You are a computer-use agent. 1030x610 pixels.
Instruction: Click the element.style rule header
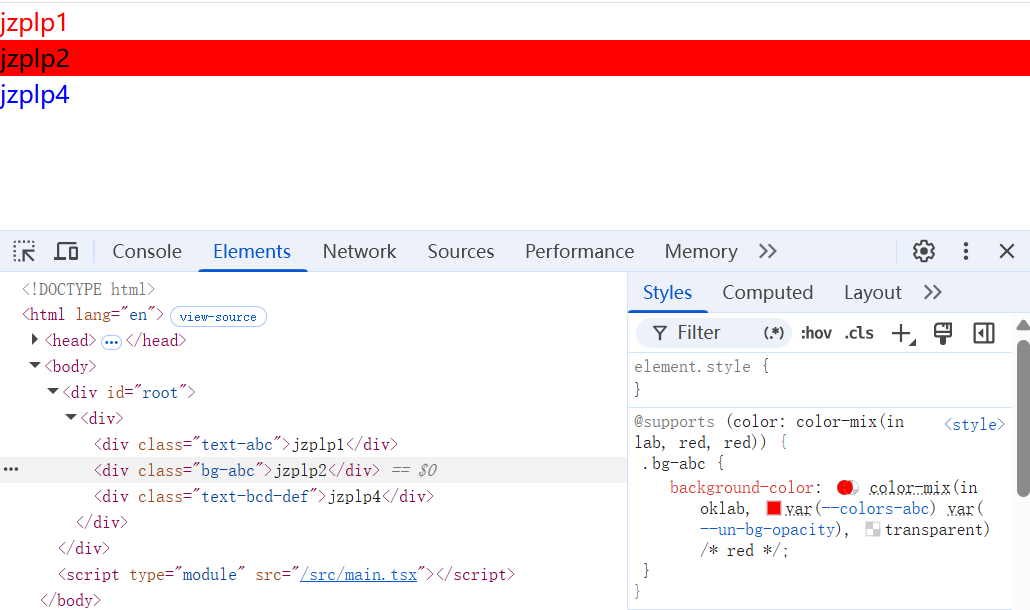tap(692, 366)
